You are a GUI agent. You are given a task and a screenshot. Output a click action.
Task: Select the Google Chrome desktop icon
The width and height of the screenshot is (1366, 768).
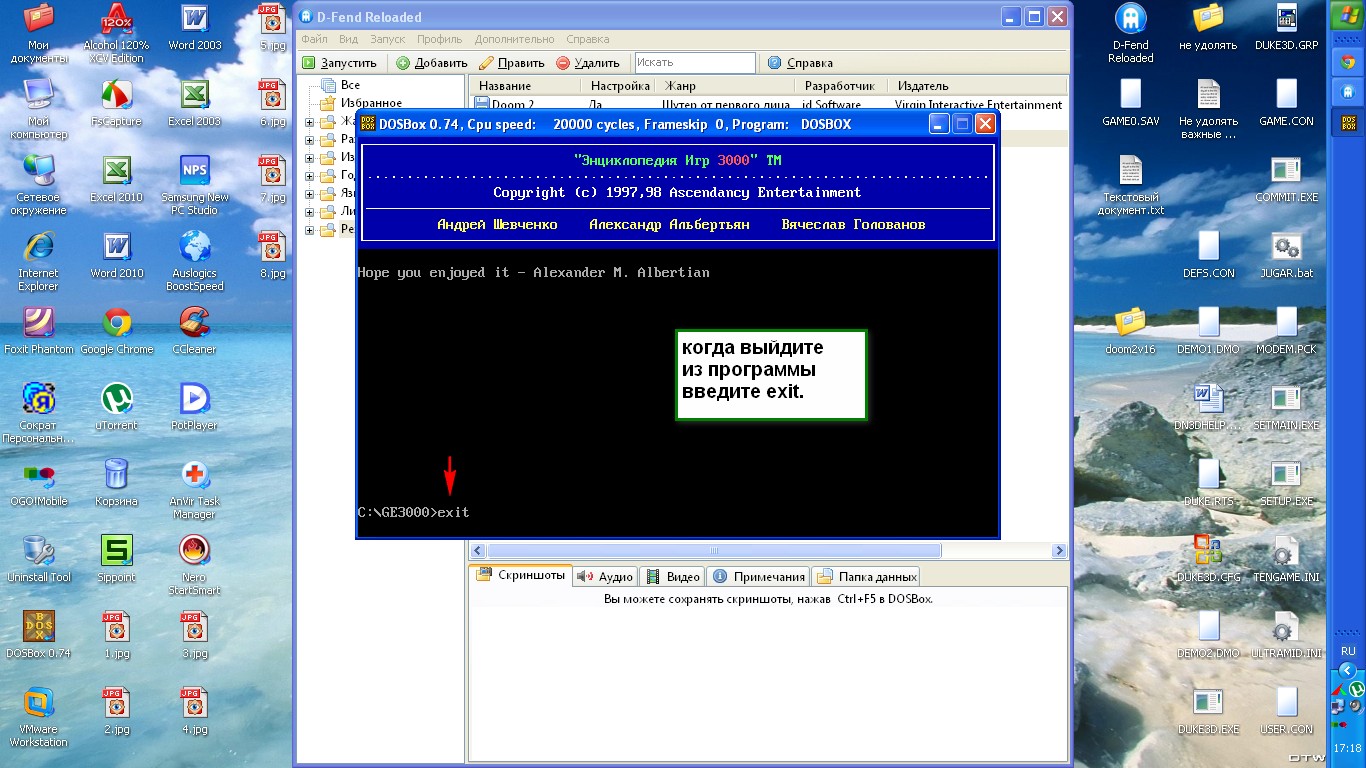(117, 332)
